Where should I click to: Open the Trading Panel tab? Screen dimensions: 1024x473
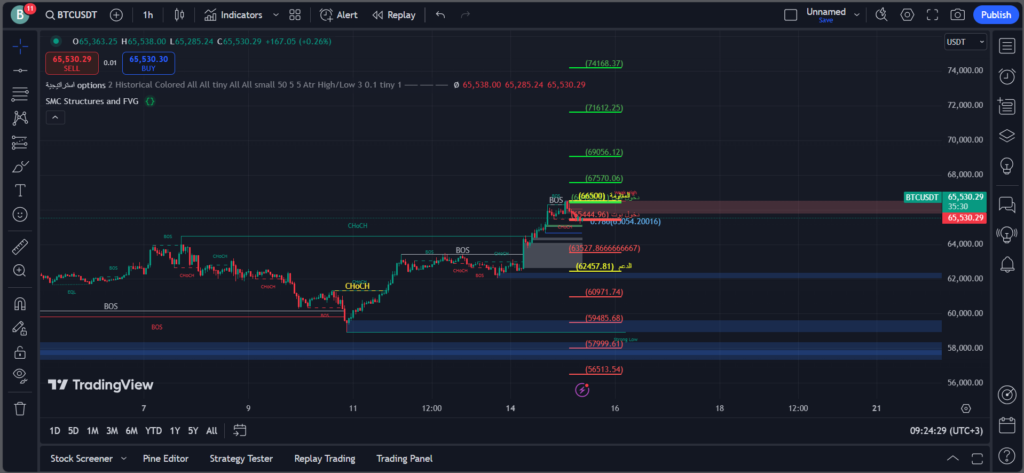pos(404,459)
